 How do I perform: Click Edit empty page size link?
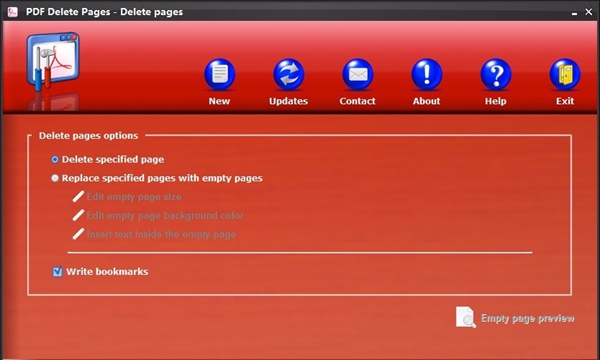(x=134, y=197)
